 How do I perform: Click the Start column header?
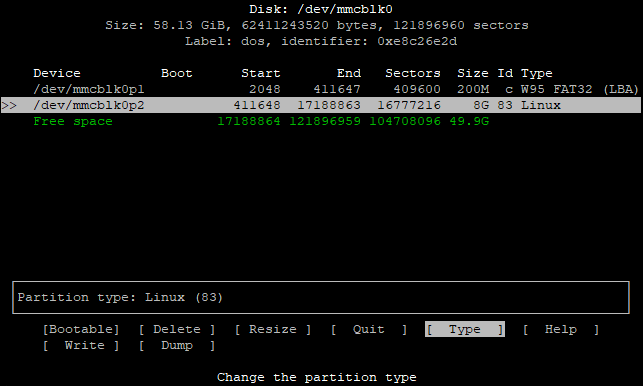click(x=261, y=73)
